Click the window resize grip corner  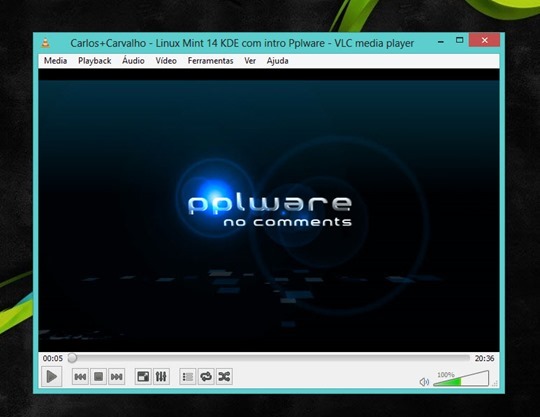tap(495, 384)
